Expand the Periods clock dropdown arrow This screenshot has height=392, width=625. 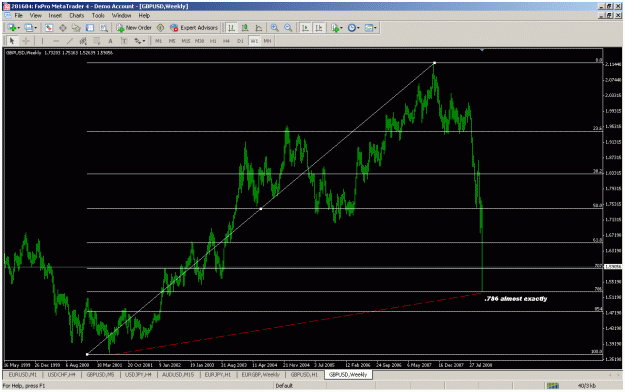[358, 28]
